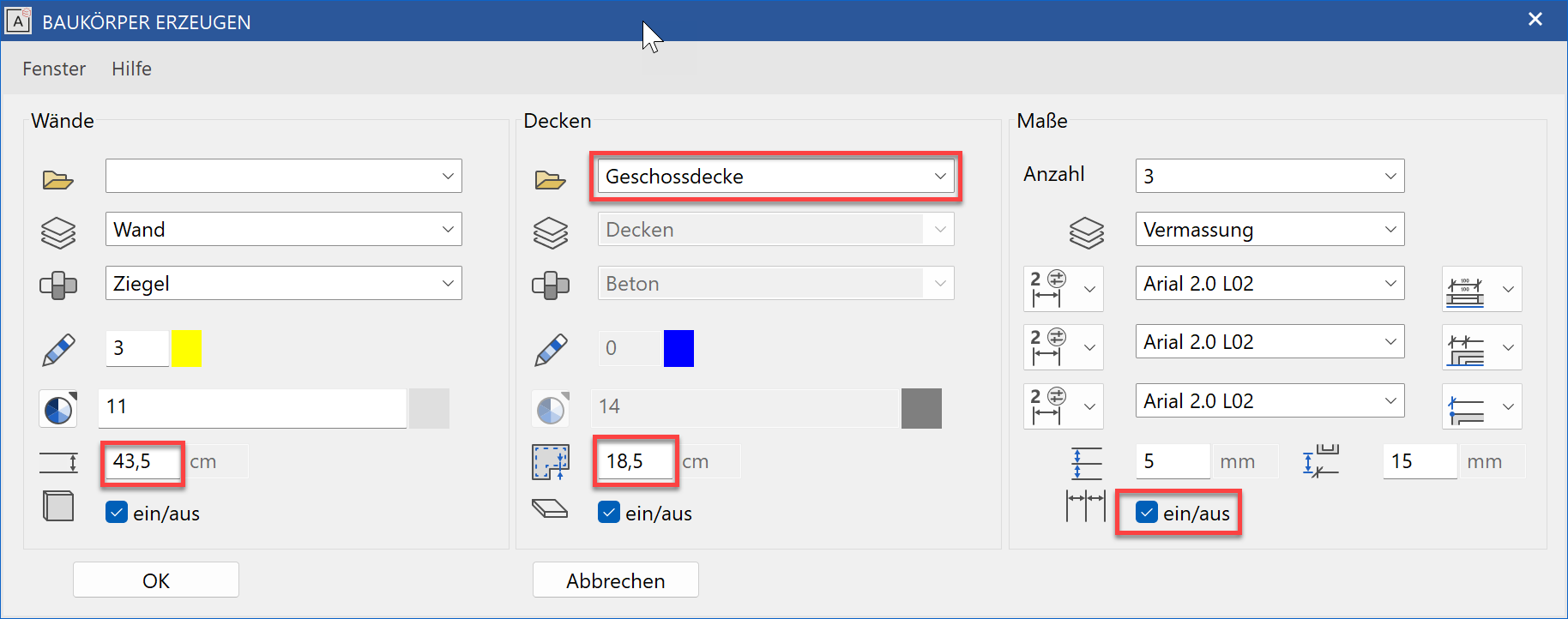This screenshot has width=1568, height=619.
Task: Click the wall hatch field showing 11
Action: pos(252,408)
